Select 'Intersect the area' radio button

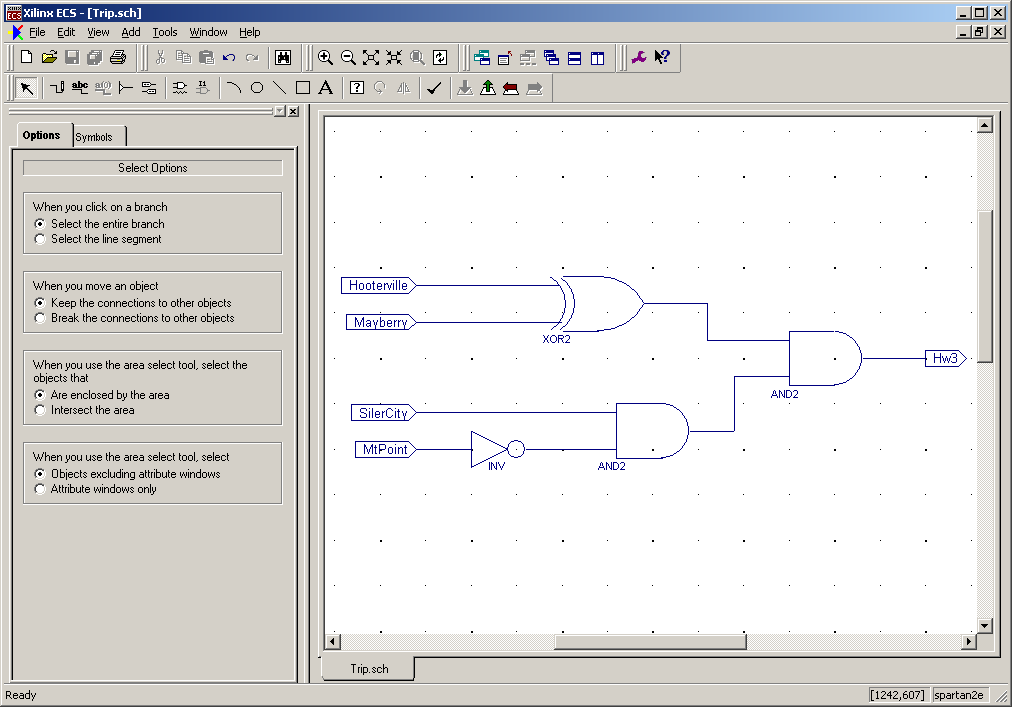point(40,411)
